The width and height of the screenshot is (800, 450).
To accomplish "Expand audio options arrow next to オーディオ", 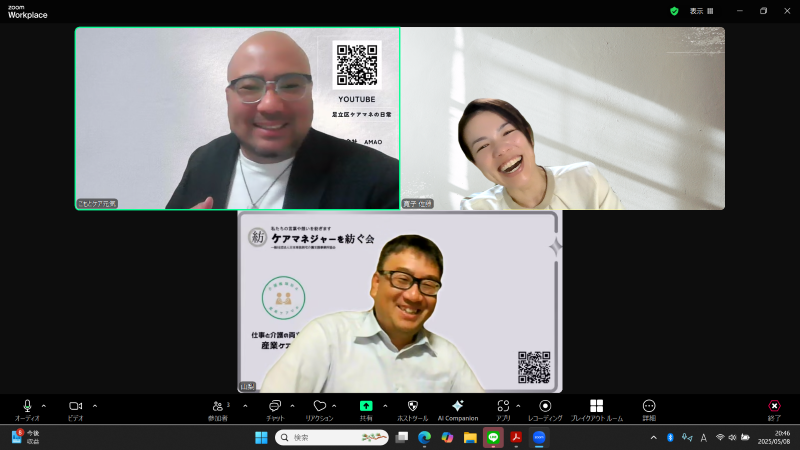I will tap(43, 406).
